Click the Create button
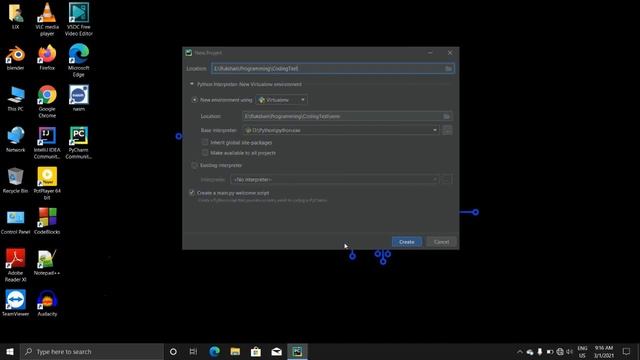Viewport: 640px width, 360px height. [x=407, y=242]
